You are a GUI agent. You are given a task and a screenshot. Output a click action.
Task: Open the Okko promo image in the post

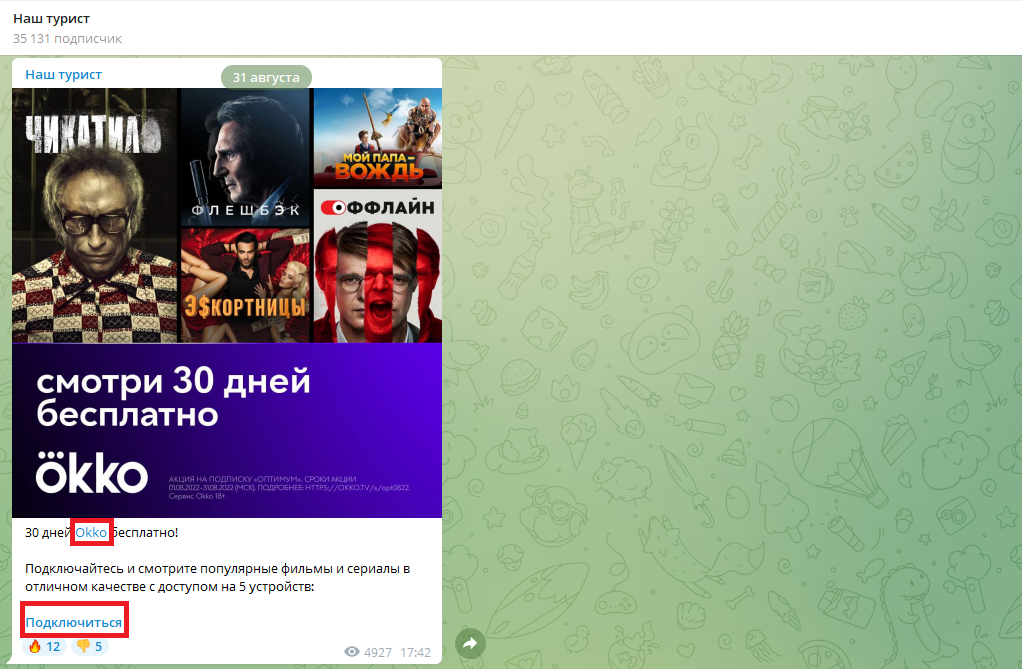click(227, 303)
